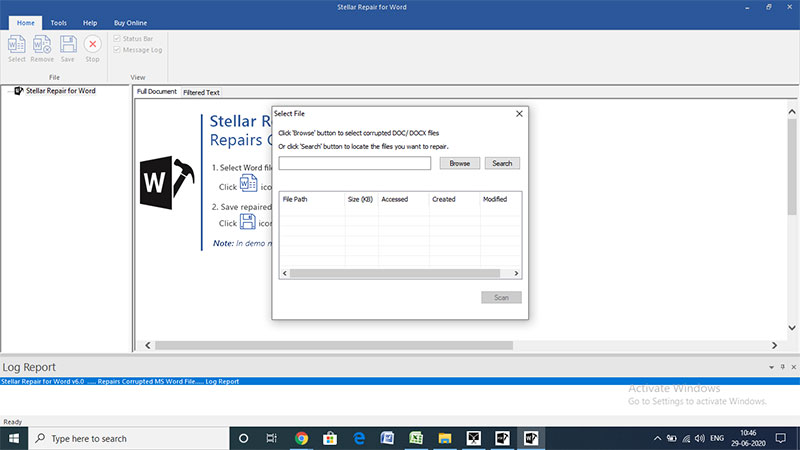Select Stellar Repair for Word tree node
The width and height of the screenshot is (800, 450).
[x=60, y=91]
